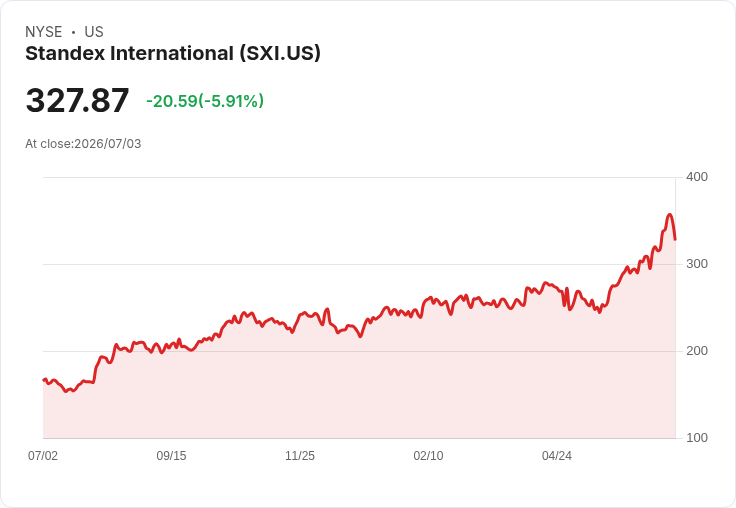Click the 02/10 date axis marker
This screenshot has width=736, height=508.
coord(428,456)
